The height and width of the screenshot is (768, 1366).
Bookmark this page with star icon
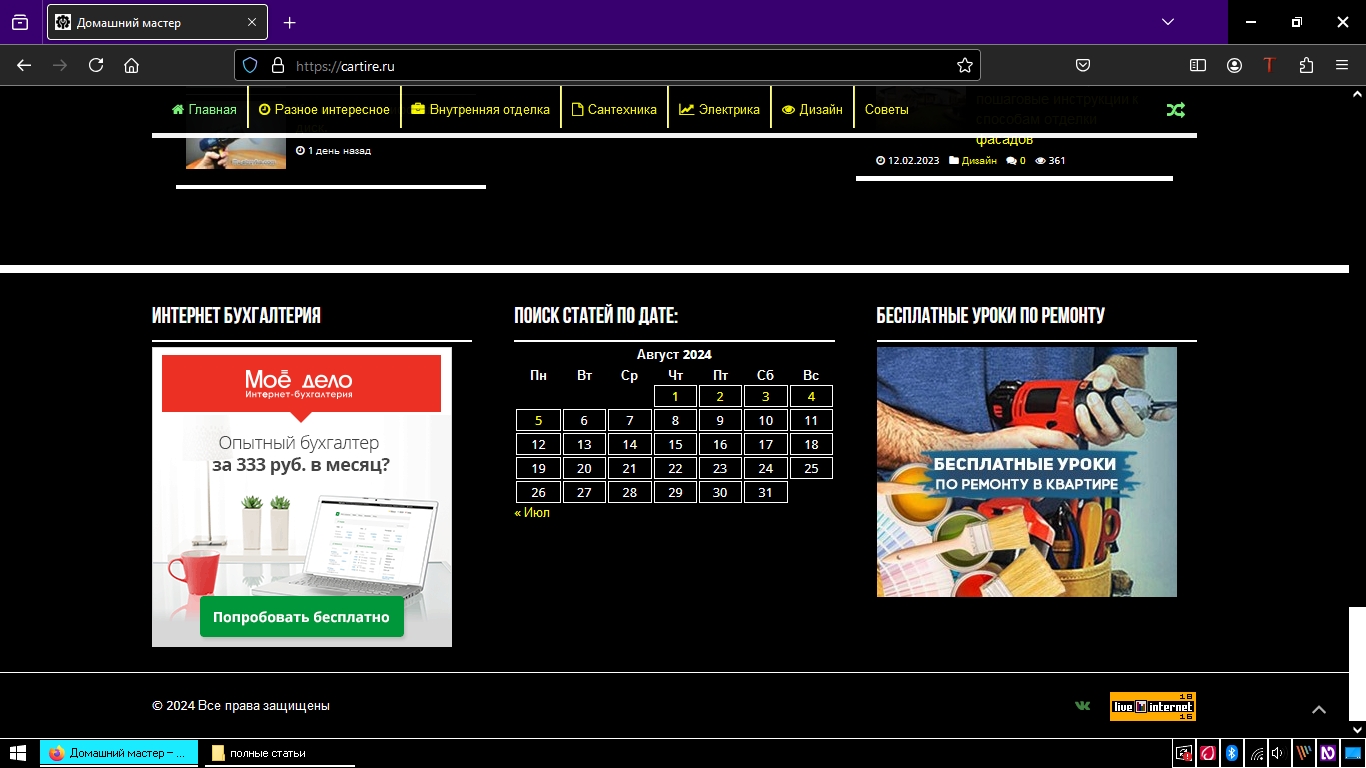[965, 65]
